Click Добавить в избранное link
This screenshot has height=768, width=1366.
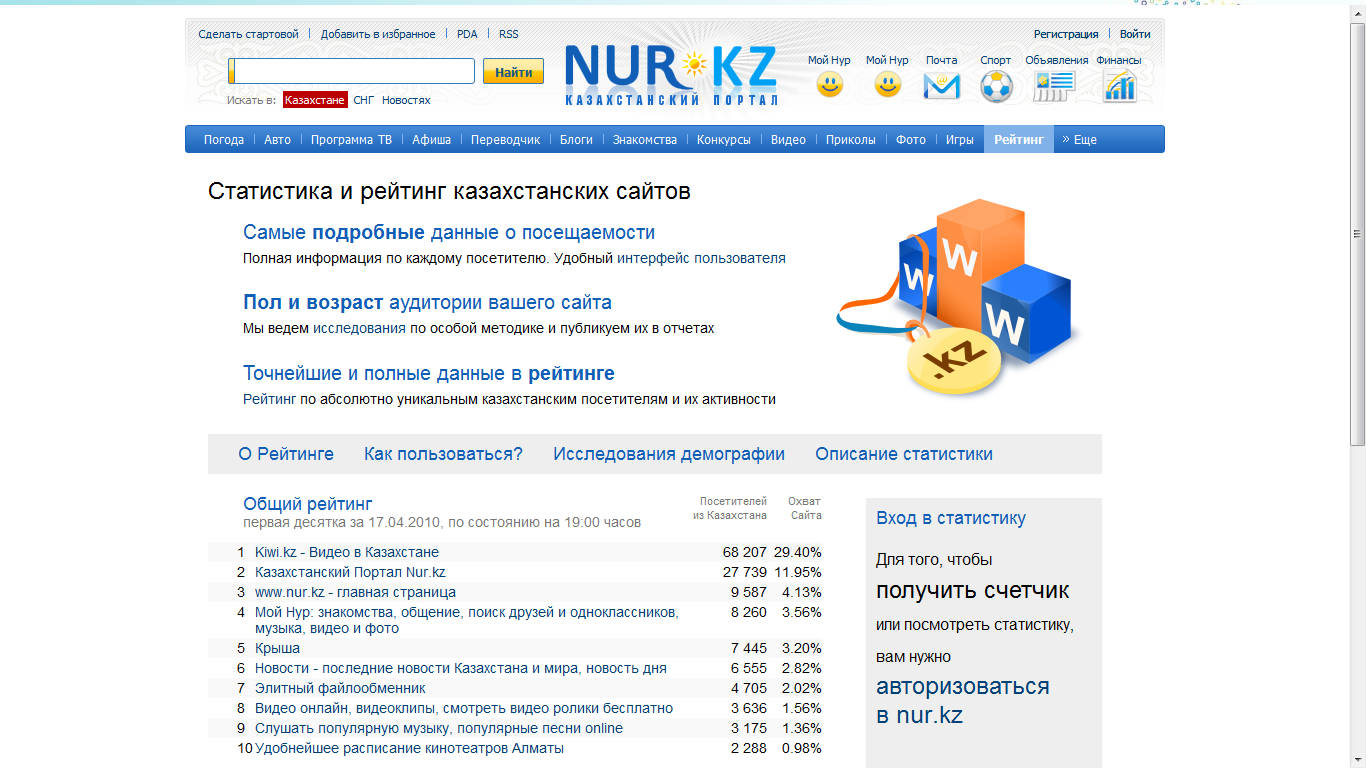(x=378, y=34)
